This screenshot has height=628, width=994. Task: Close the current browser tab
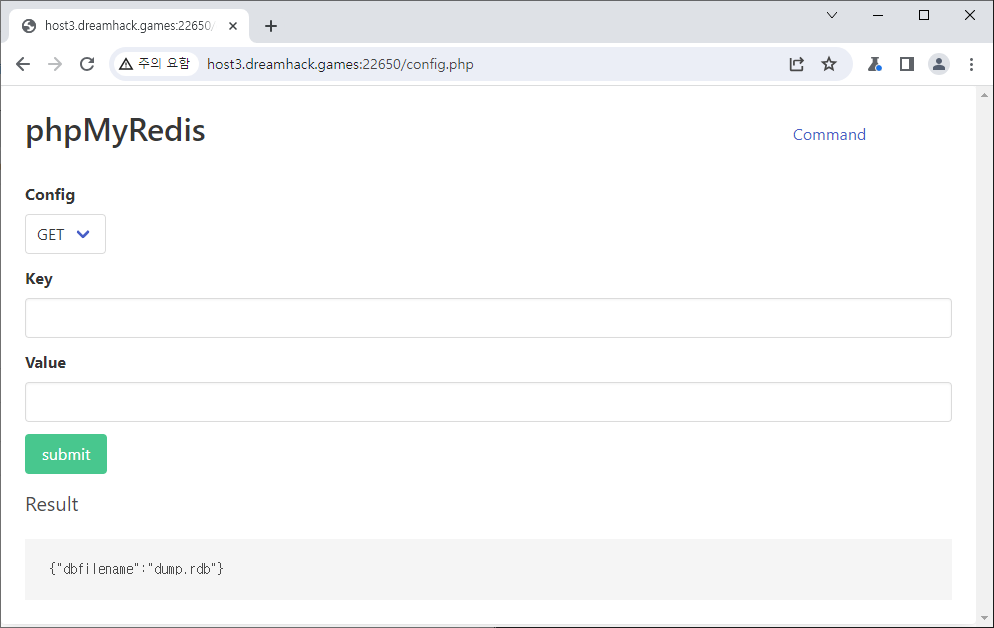tap(233, 26)
